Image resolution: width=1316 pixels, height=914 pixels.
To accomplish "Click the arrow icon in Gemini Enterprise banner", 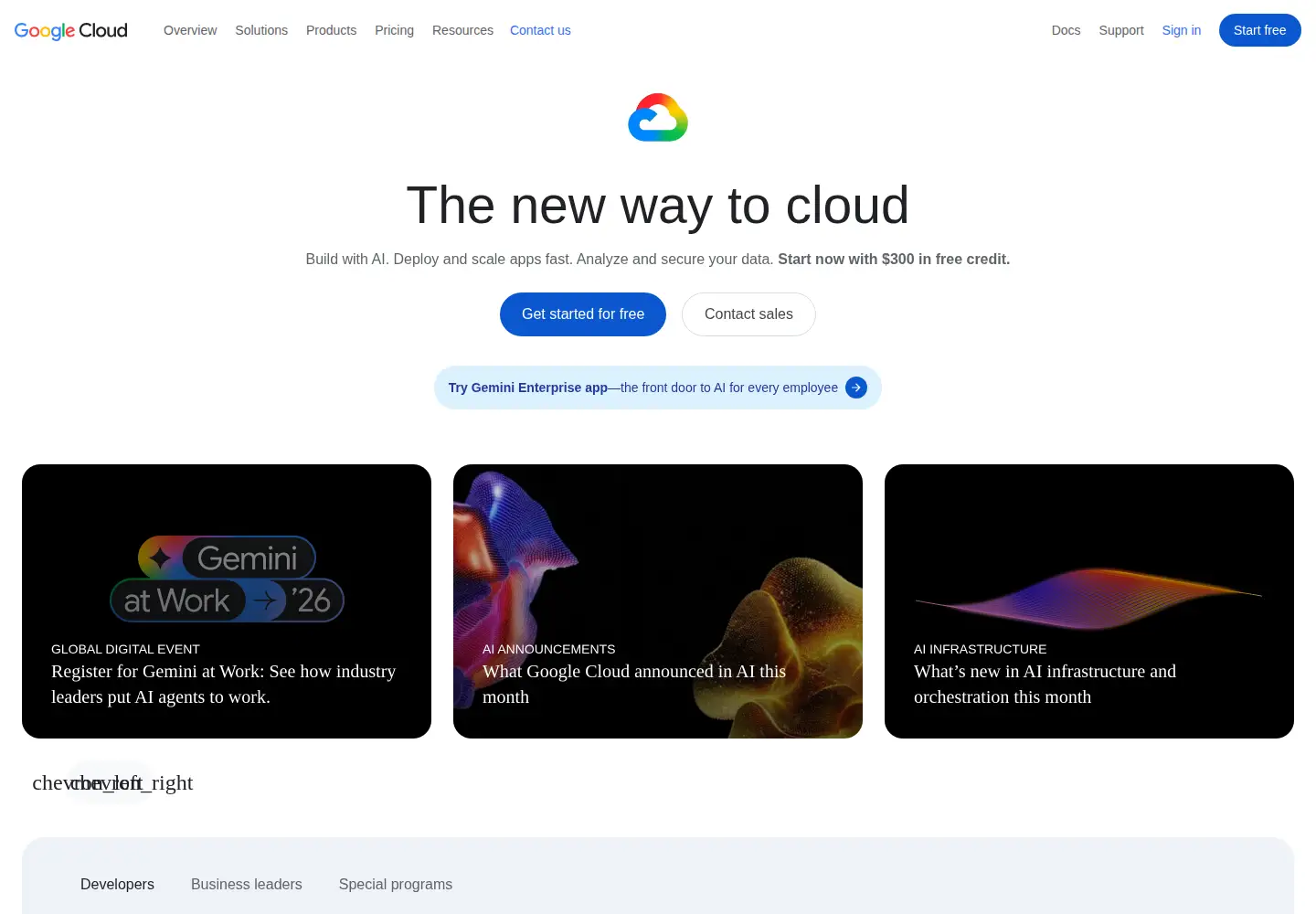I will coord(856,388).
